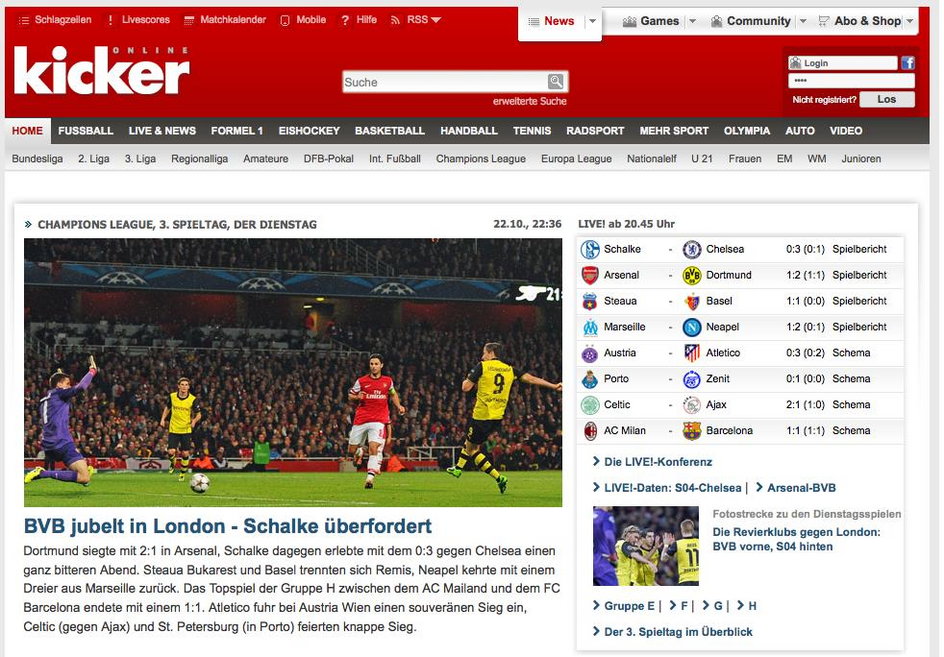Expand the News dropdown arrow
The image size is (944, 657).
pos(592,21)
